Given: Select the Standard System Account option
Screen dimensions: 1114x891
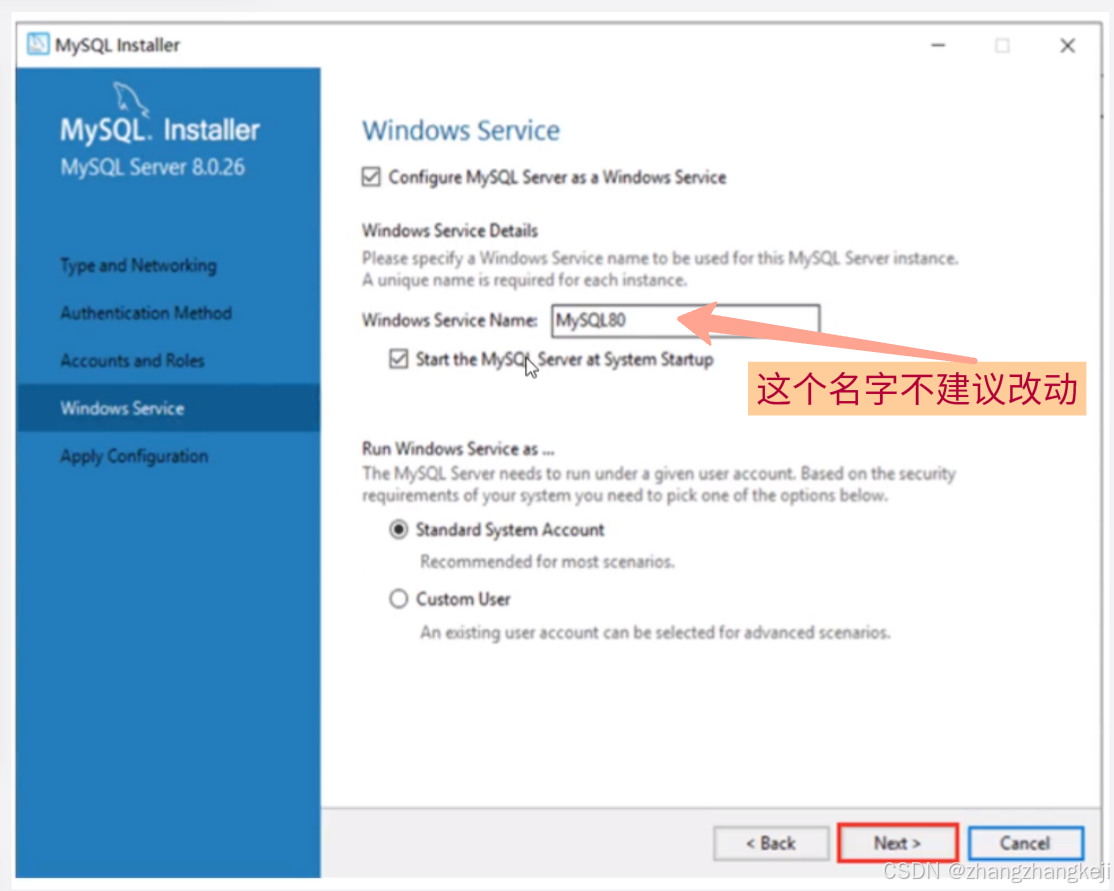Looking at the screenshot, I should click(399, 529).
